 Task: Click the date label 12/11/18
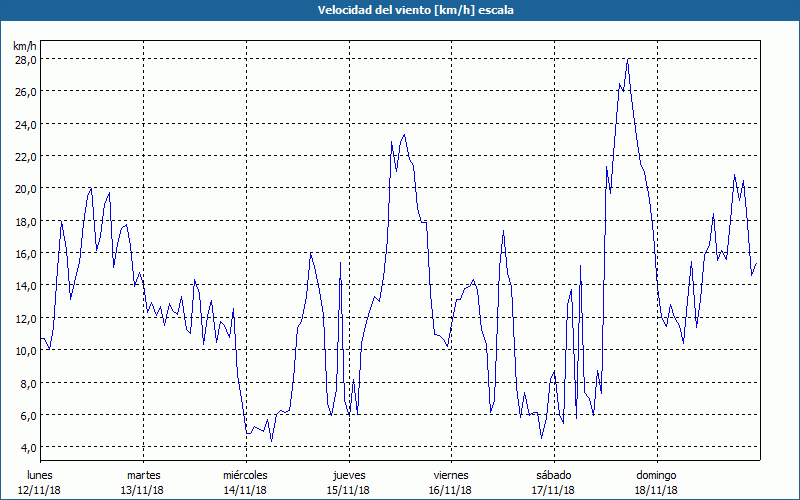click(x=39, y=490)
